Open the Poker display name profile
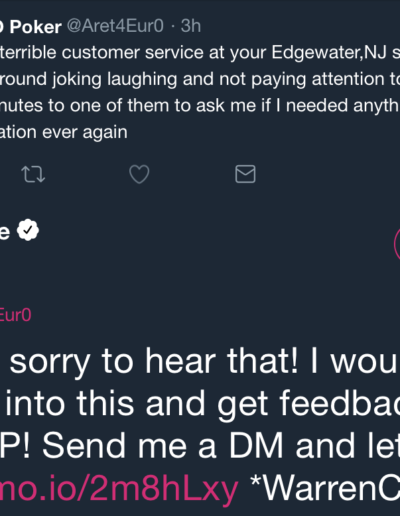 [31, 27]
